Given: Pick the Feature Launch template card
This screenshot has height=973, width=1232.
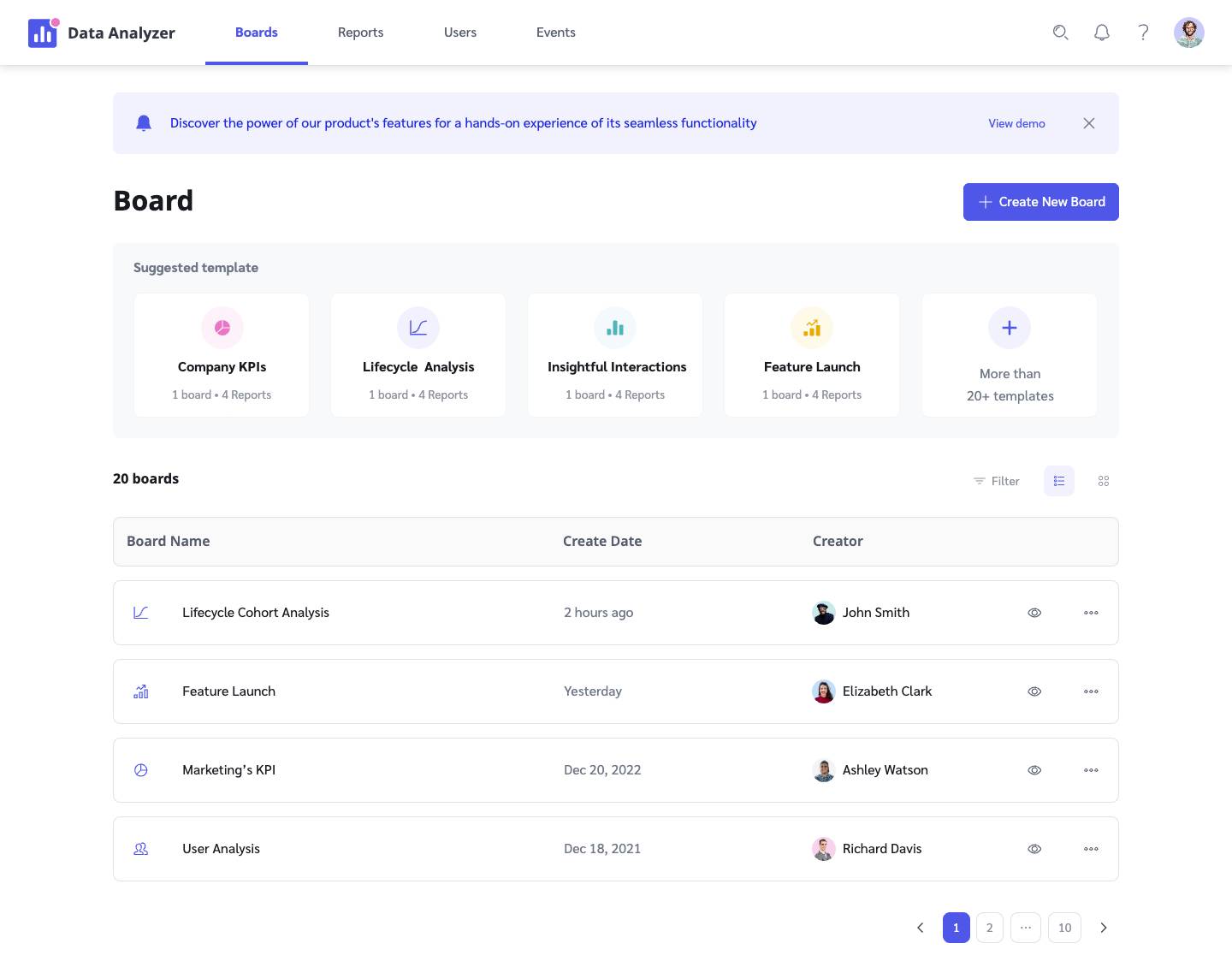Looking at the screenshot, I should coord(812,355).
